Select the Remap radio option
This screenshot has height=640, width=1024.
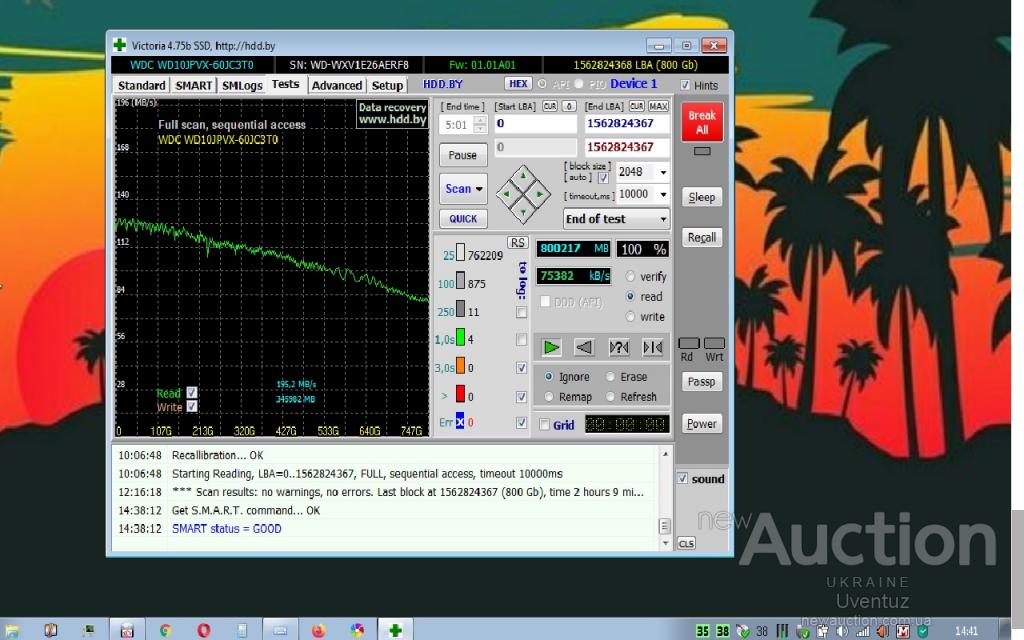[x=549, y=396]
